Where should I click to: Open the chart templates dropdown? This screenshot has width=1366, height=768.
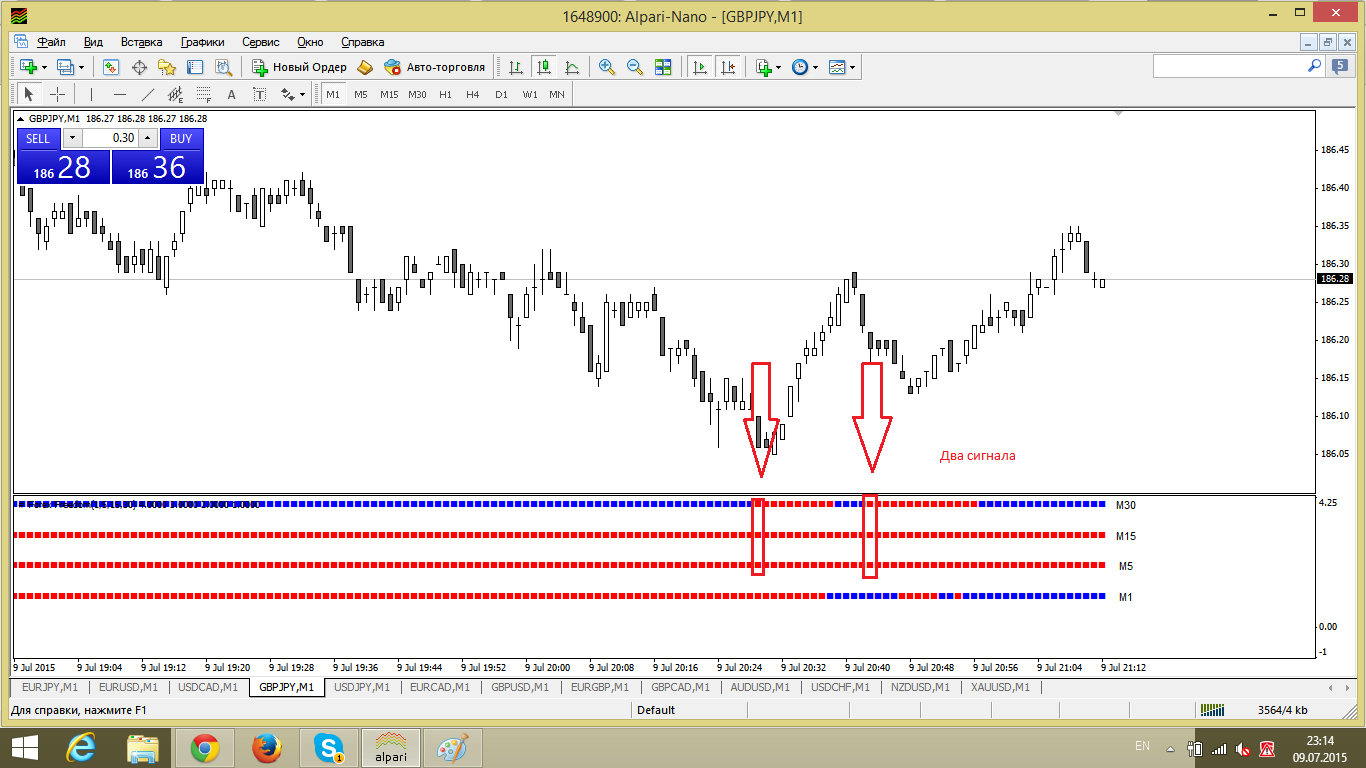(x=852, y=67)
